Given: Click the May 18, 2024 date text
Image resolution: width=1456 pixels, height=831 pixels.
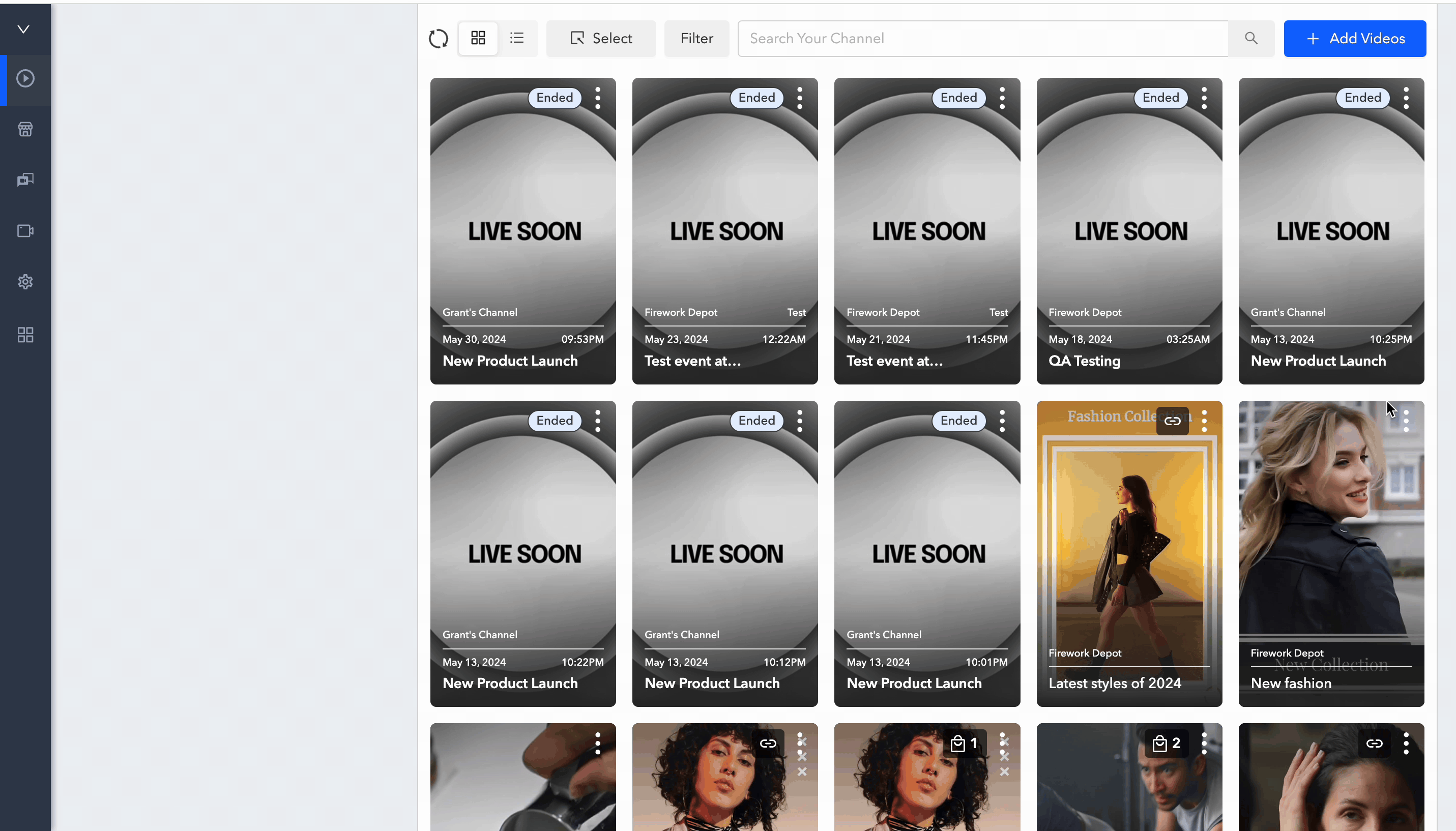Looking at the screenshot, I should click(x=1080, y=339).
